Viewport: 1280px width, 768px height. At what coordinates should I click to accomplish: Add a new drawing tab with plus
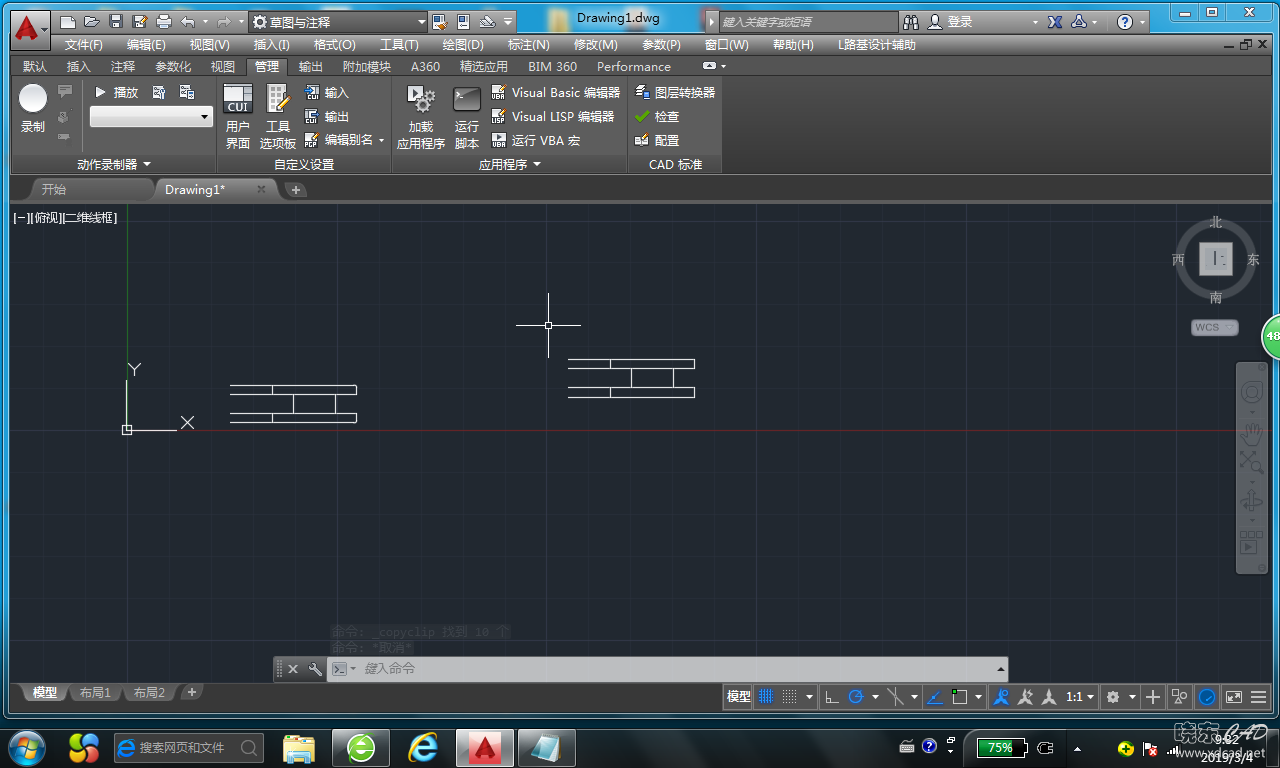pyautogui.click(x=296, y=190)
